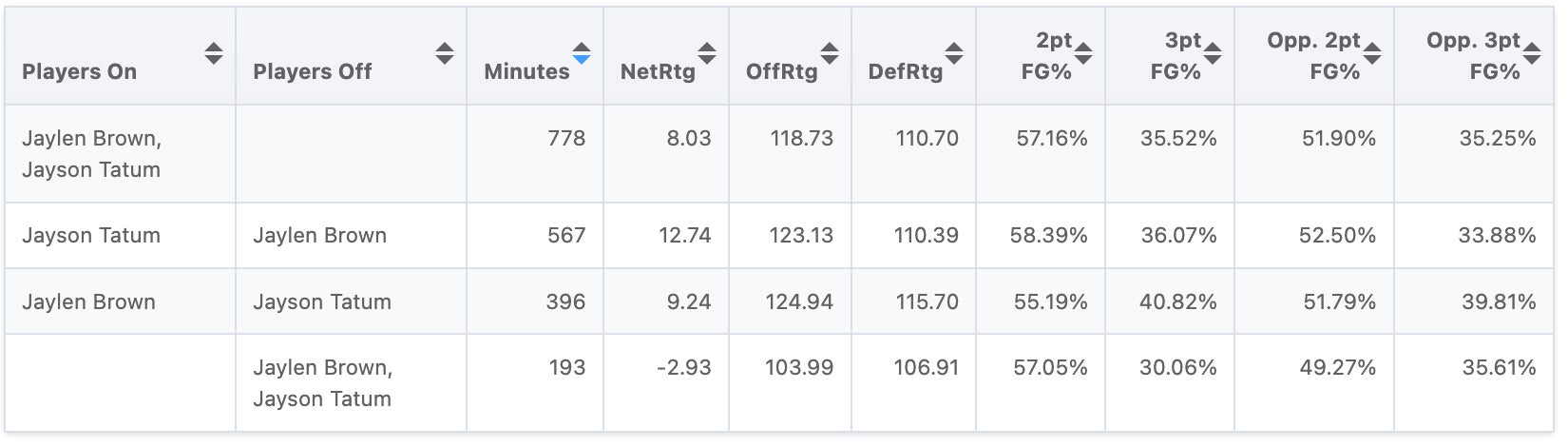The image size is (1568, 447).
Task: Click the Players On column header
Action: (80, 71)
